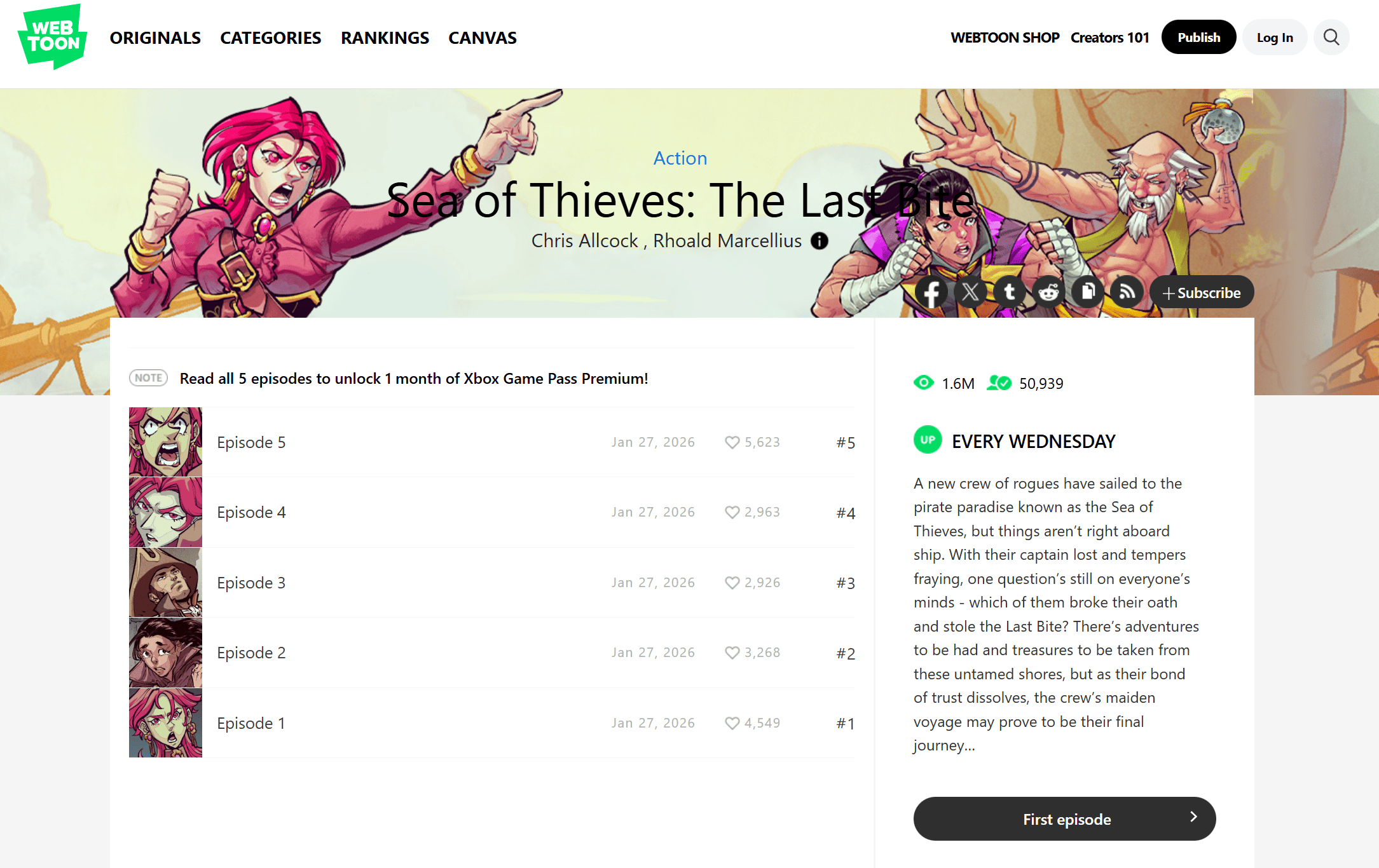Click the Publish button
This screenshot has height=868, width=1379.
1198,37
